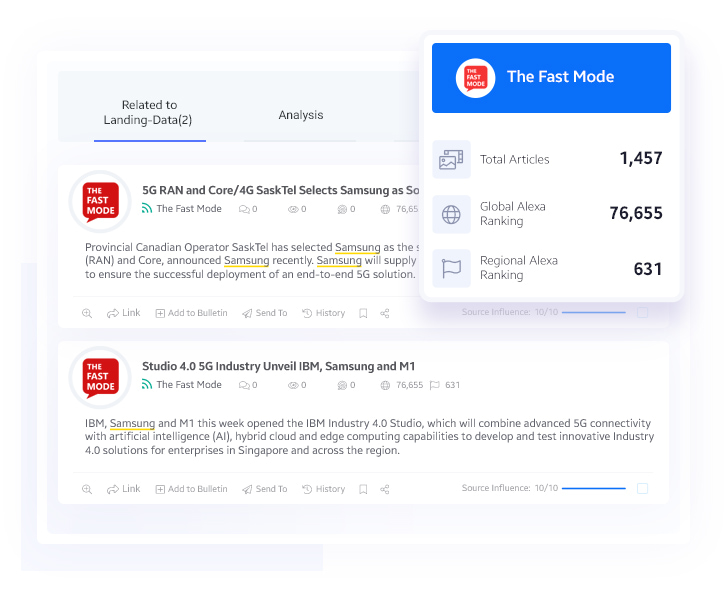Click Send To on Studio 4.0 article
Viewport: 726px width, 591px height.
click(x=265, y=489)
